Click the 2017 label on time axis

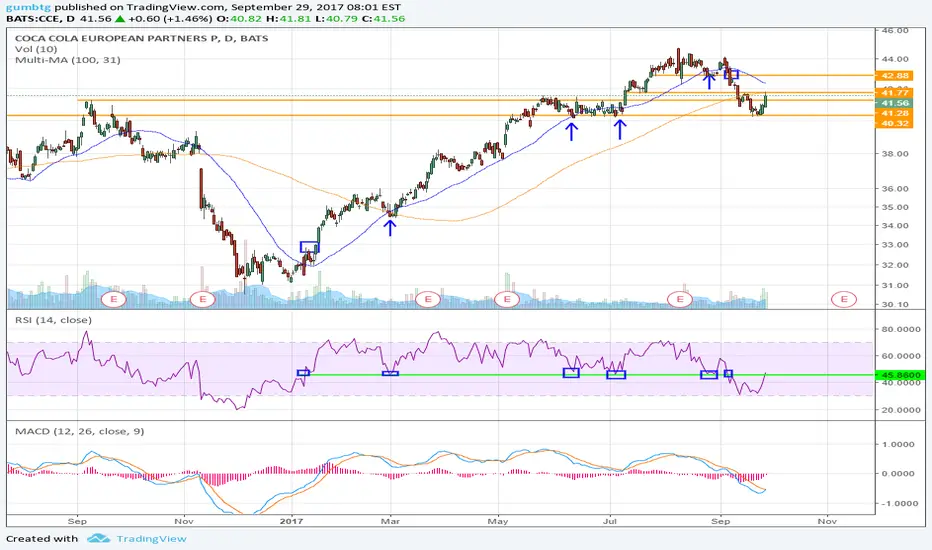(291, 521)
